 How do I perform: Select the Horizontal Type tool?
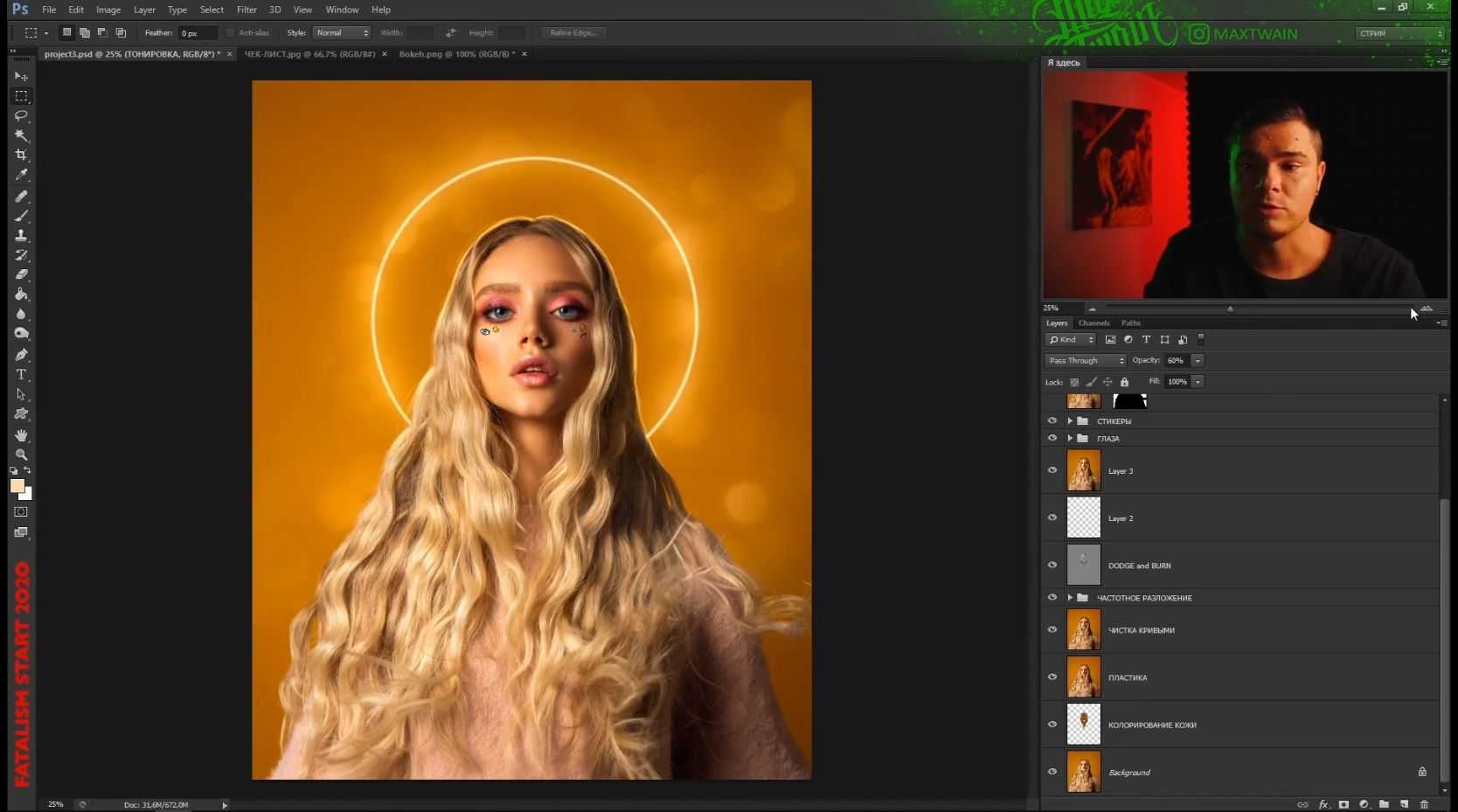(21, 374)
